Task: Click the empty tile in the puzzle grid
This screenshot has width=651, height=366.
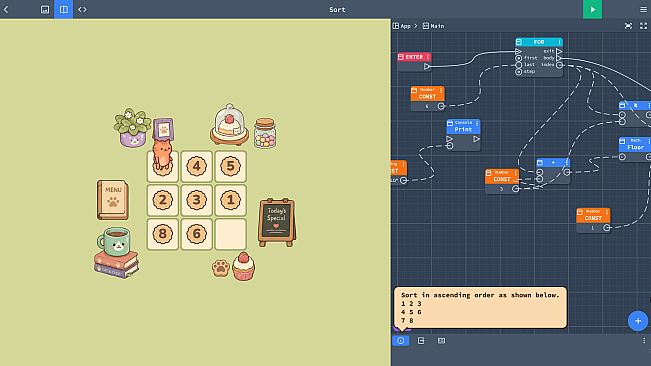Action: click(230, 234)
